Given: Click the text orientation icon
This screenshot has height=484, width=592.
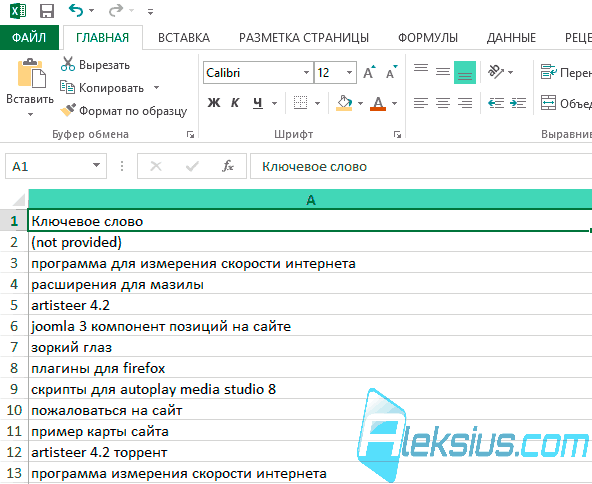Looking at the screenshot, I should (x=496, y=71).
